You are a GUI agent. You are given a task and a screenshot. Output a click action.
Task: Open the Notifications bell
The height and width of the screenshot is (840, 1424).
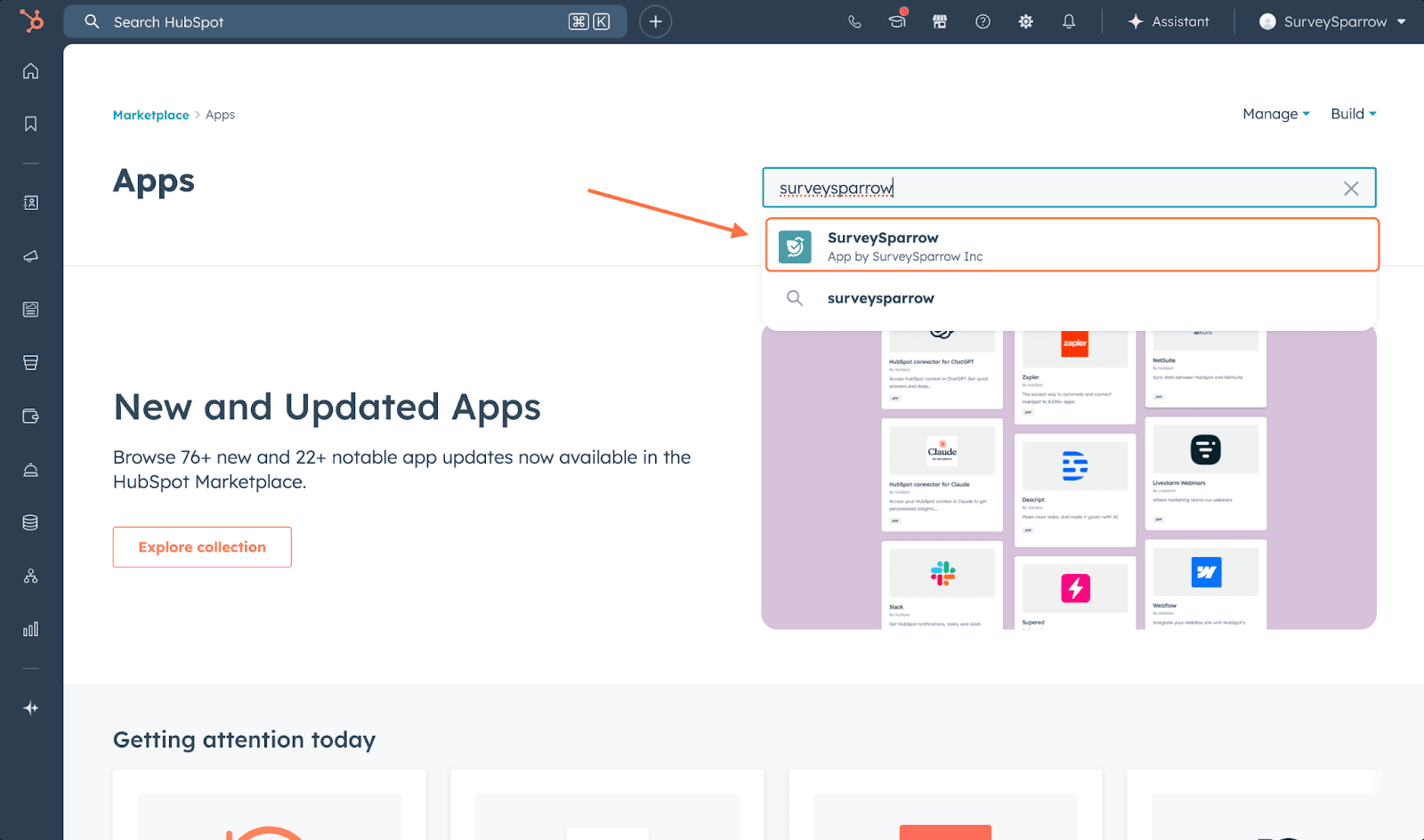1069,22
